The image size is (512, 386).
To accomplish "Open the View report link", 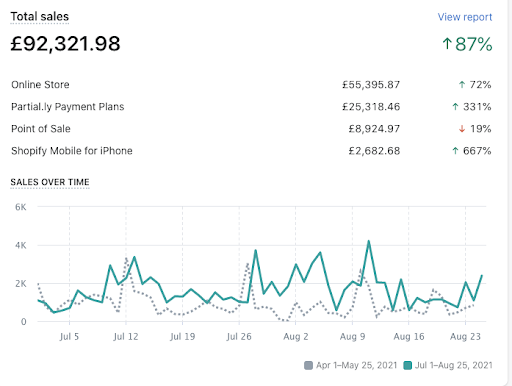I will tap(465, 17).
